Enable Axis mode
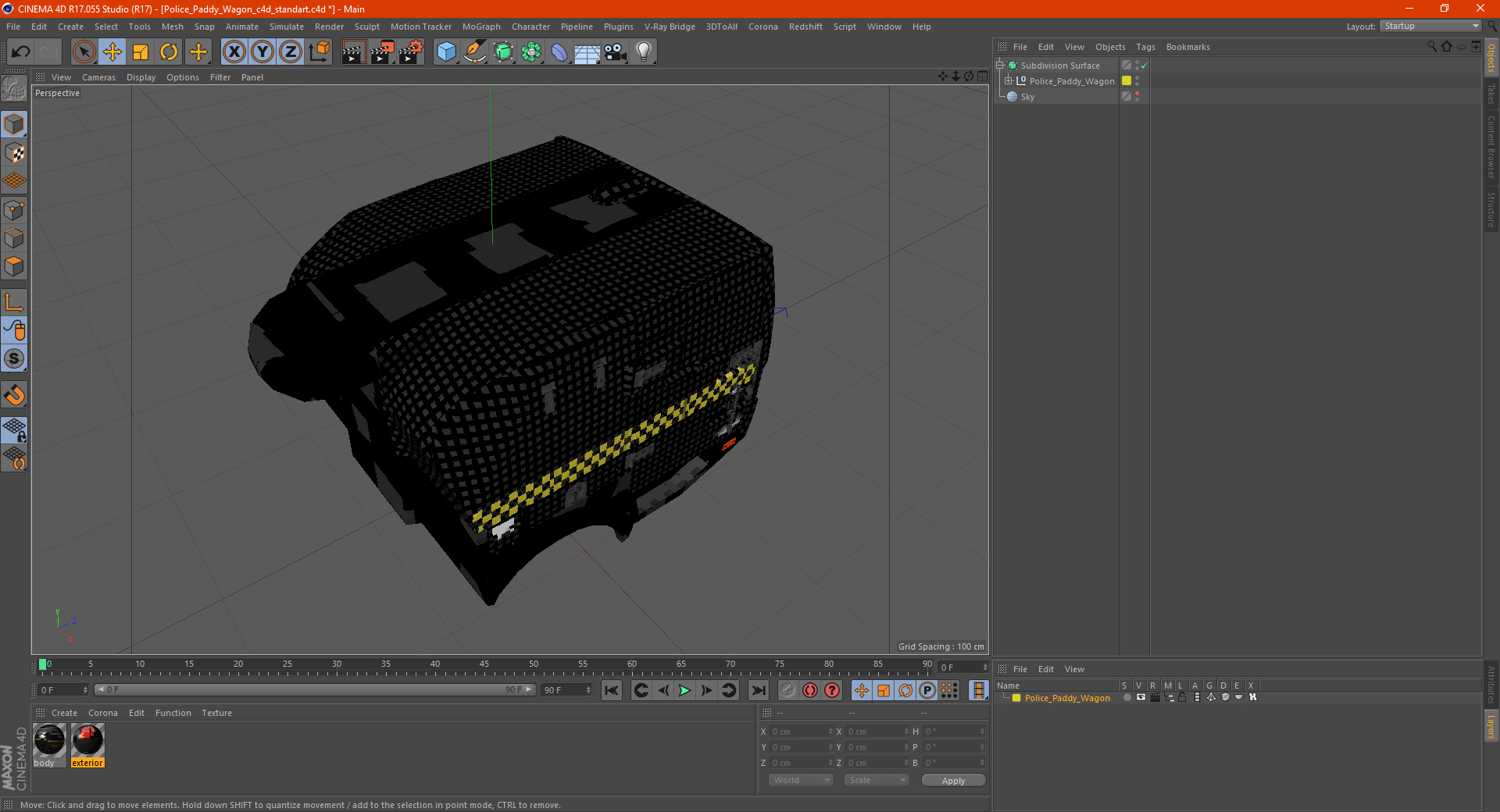This screenshot has width=1500, height=812. point(14,302)
